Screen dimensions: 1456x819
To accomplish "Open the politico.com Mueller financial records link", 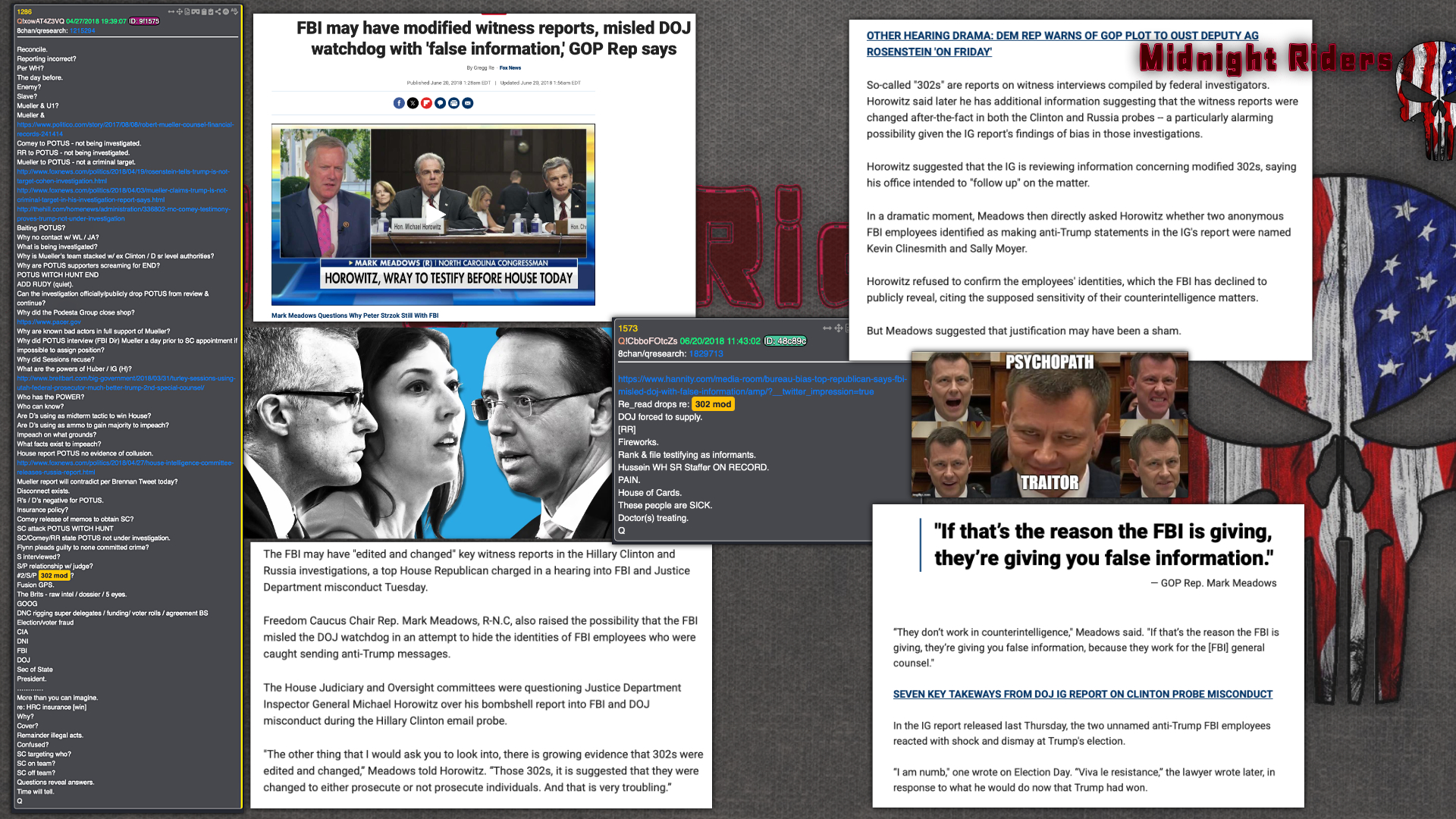I will pyautogui.click(x=125, y=129).
